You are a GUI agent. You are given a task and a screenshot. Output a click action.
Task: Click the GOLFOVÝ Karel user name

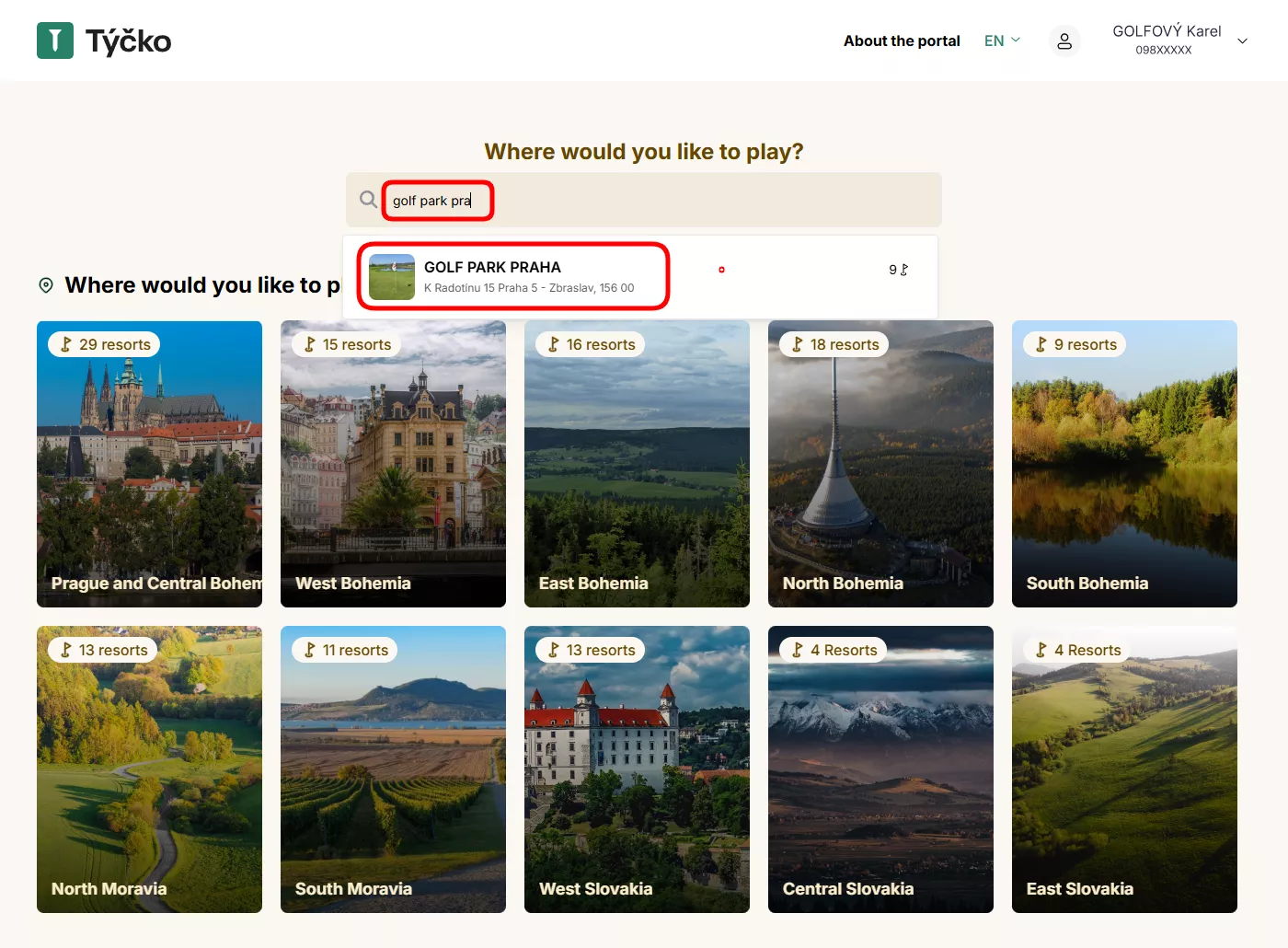(1167, 31)
